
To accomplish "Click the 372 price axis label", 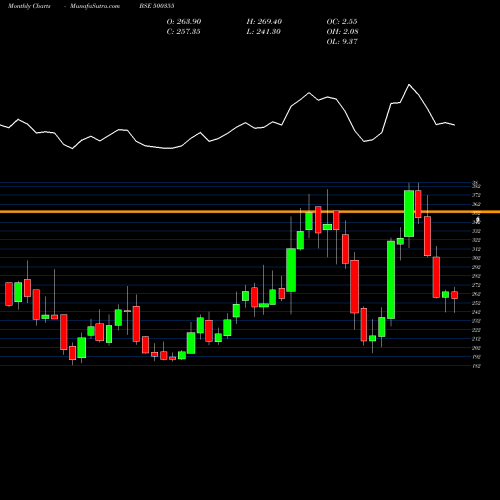I will (x=476, y=195).
